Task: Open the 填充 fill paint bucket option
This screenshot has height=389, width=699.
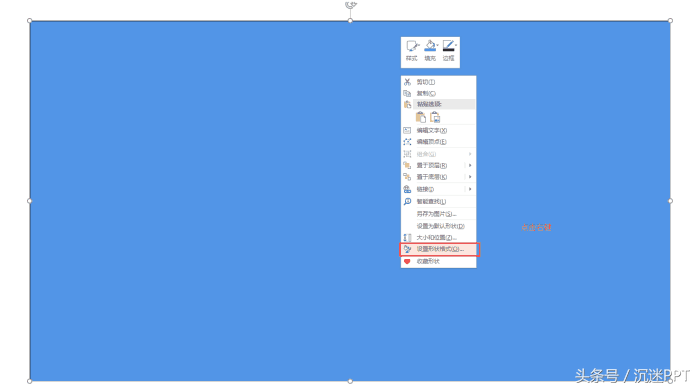Action: [430, 51]
